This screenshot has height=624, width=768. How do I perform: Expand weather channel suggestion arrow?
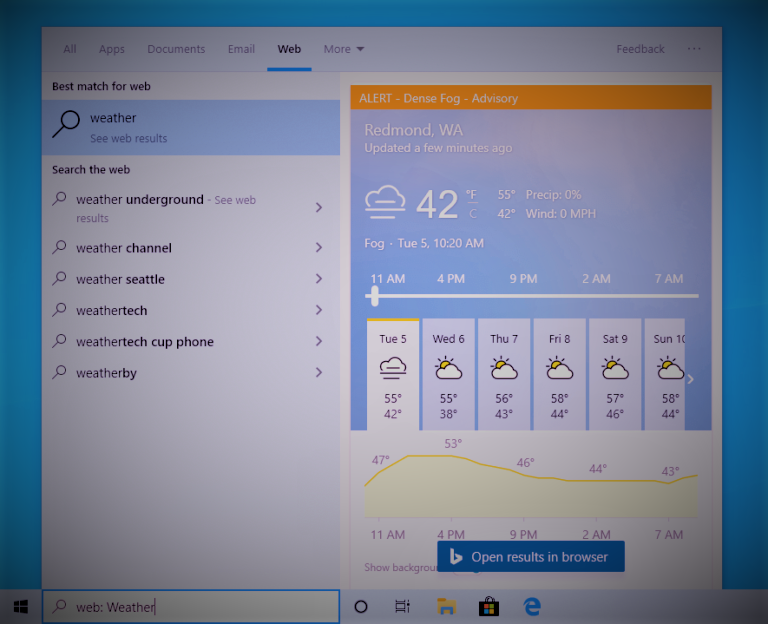[319, 247]
